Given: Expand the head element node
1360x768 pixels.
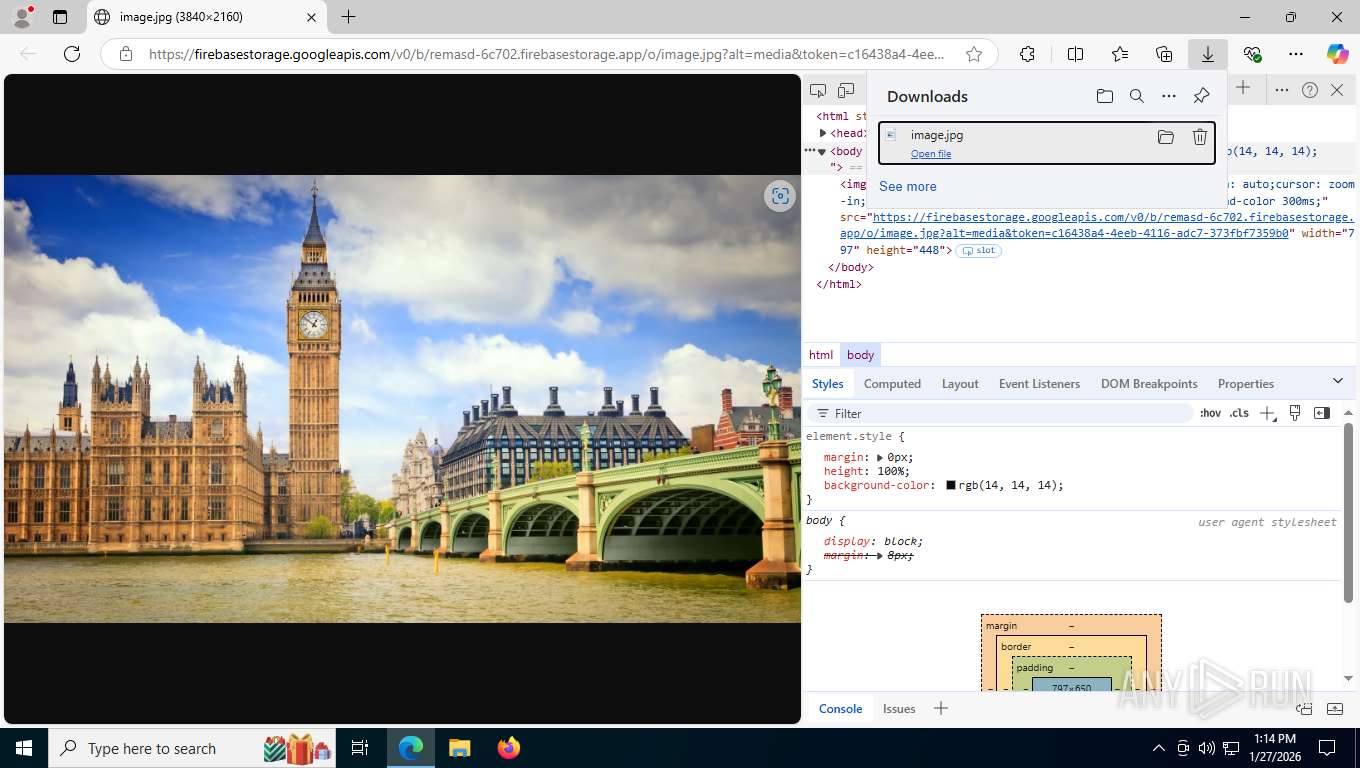Looking at the screenshot, I should (823, 133).
